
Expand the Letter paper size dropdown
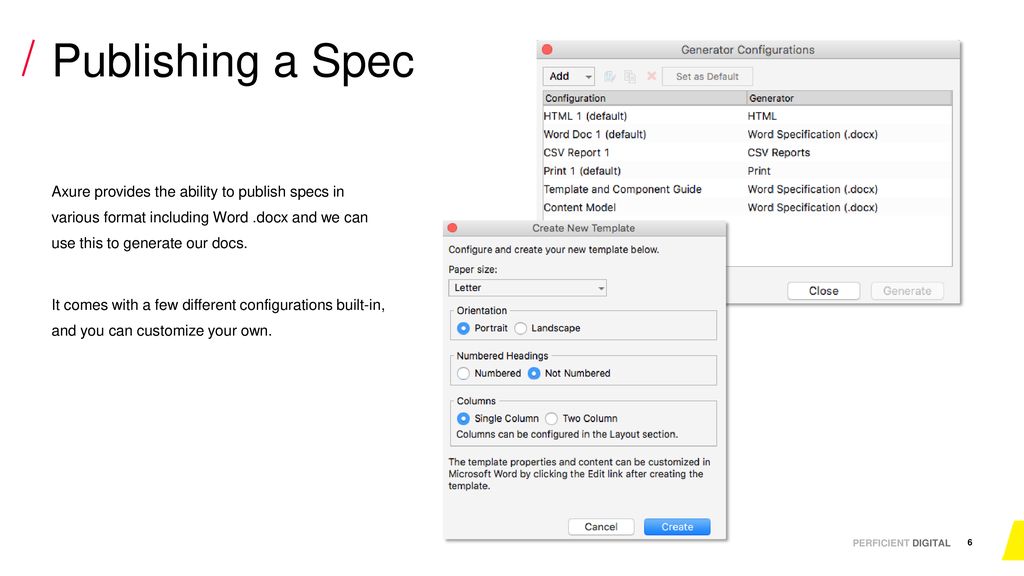(x=528, y=288)
